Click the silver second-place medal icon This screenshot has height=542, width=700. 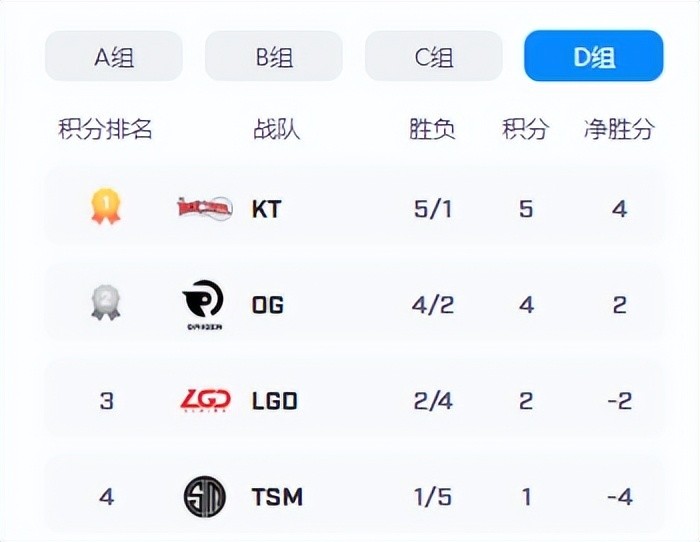(x=106, y=304)
